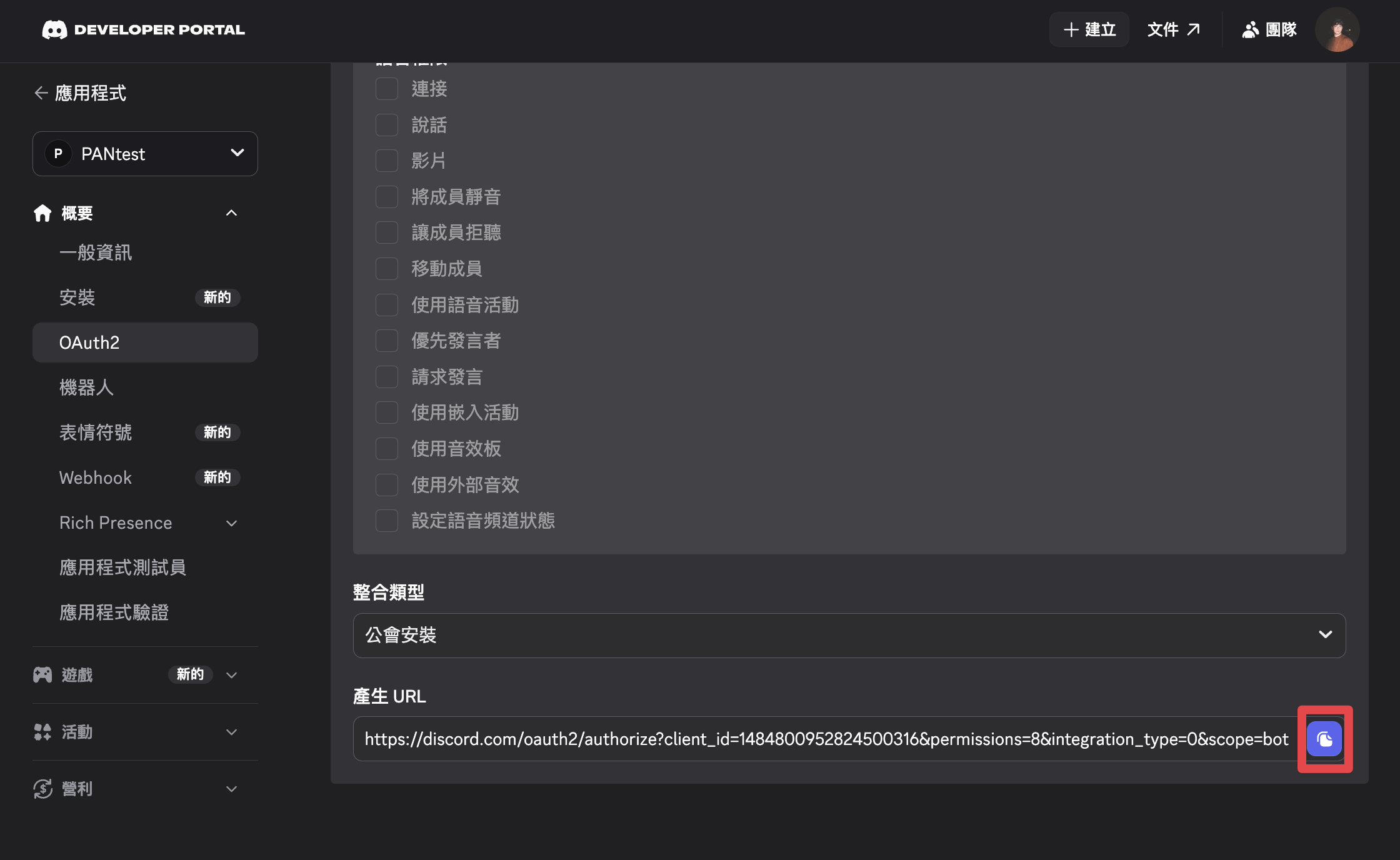Click the game controller icon beside 遊戲
The width and height of the screenshot is (1400, 860).
point(42,674)
